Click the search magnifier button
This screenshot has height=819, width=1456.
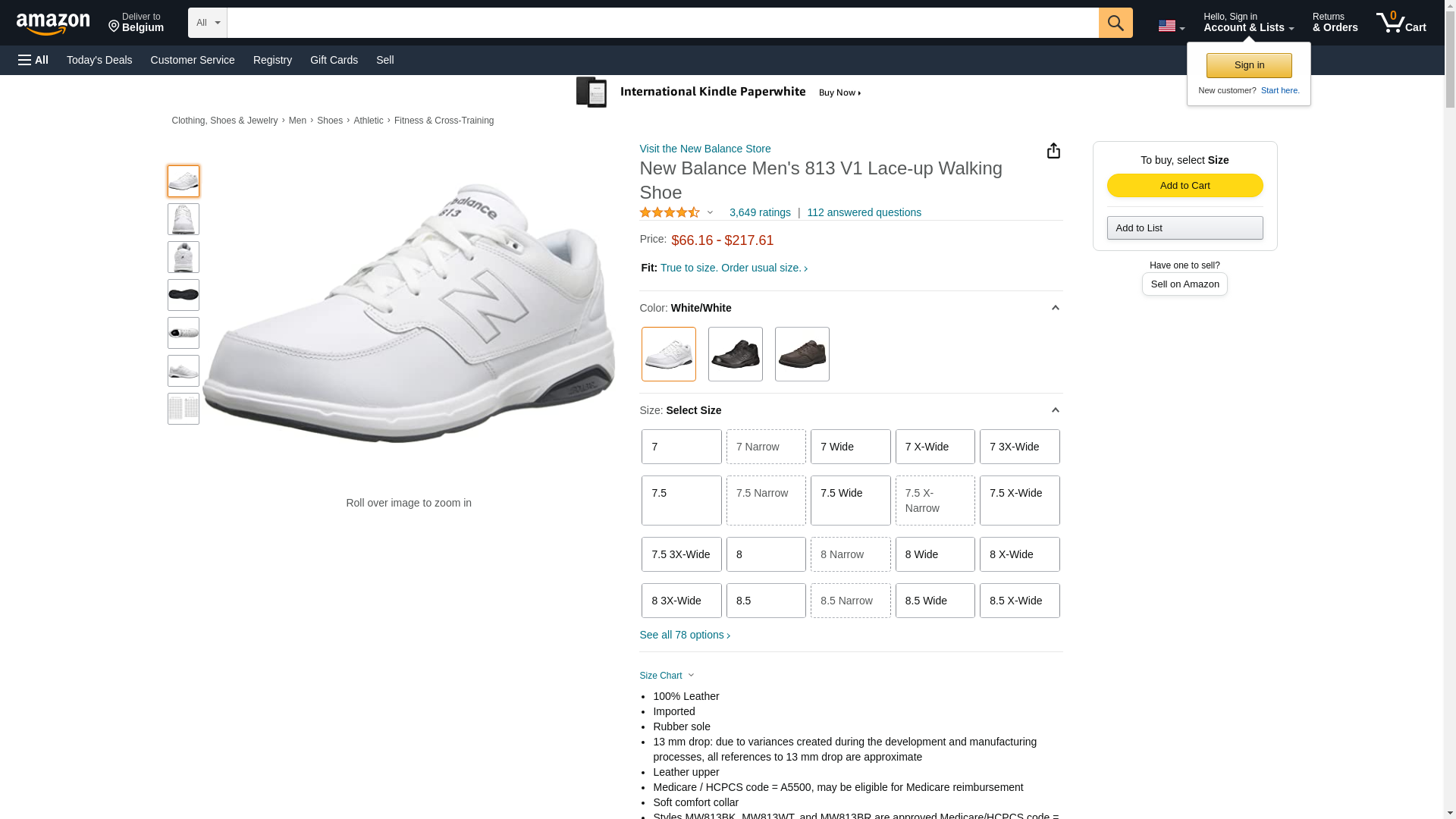tap(1115, 23)
